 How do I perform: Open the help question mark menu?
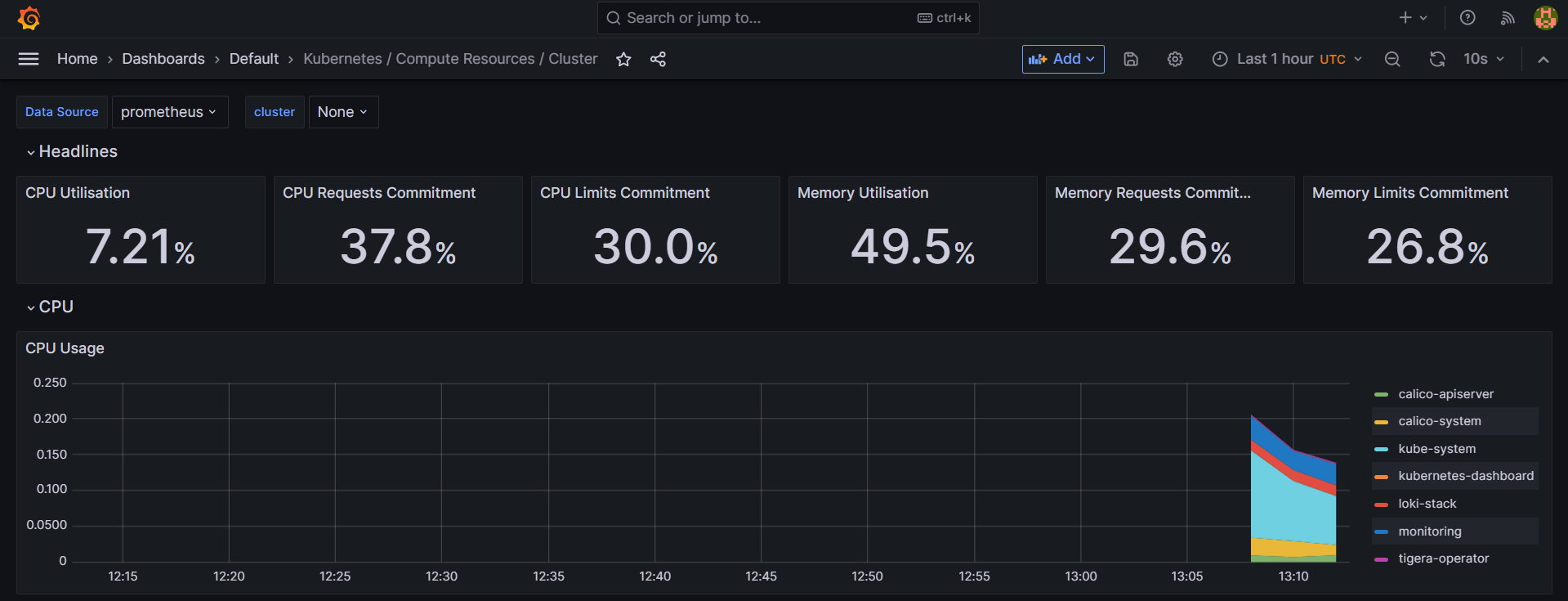[1467, 18]
